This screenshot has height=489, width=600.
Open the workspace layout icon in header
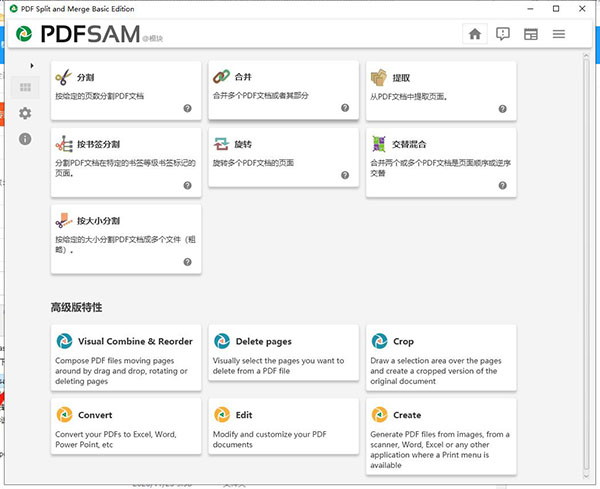(531, 34)
